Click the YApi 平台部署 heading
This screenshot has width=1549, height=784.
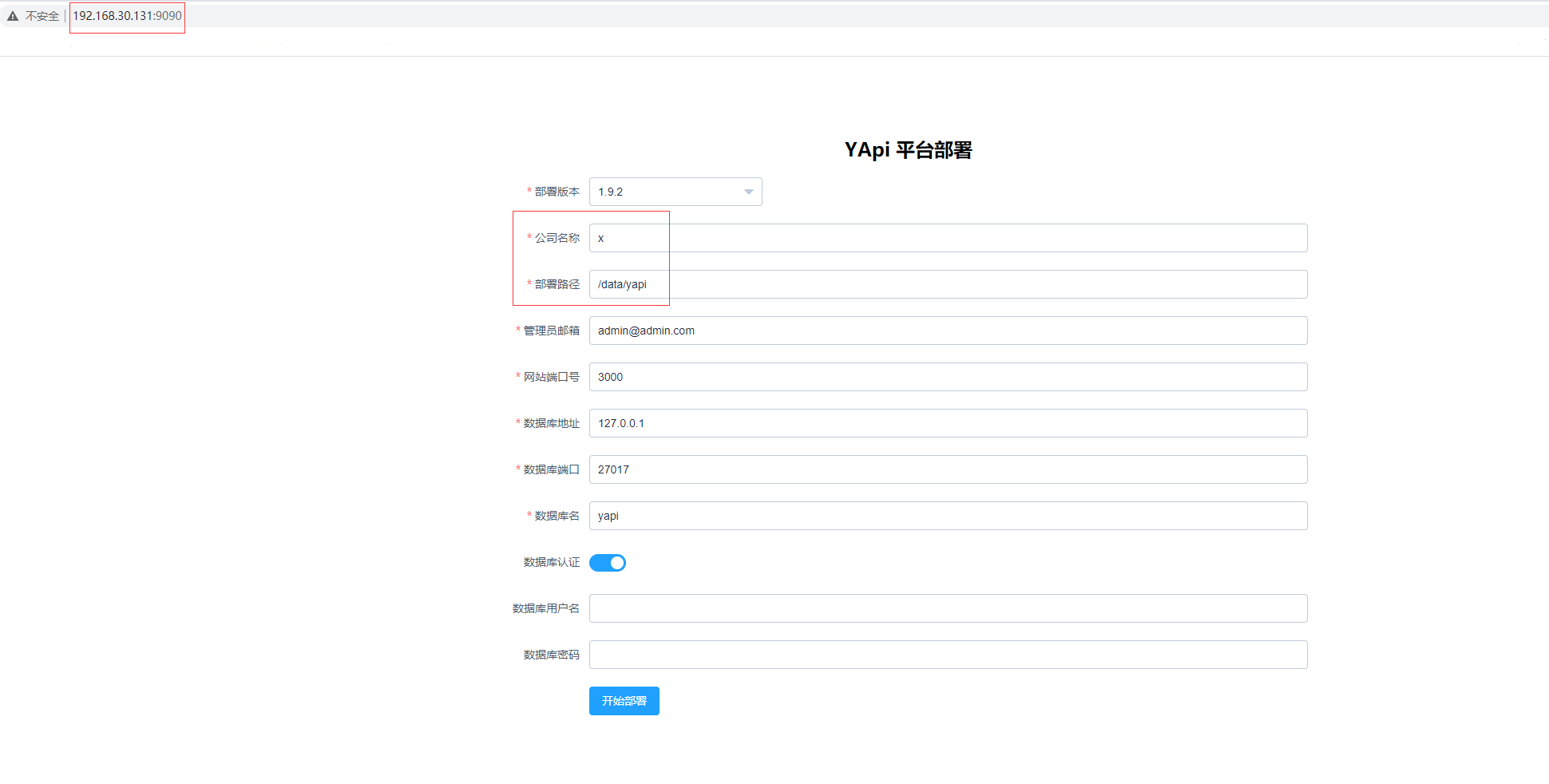tap(909, 150)
